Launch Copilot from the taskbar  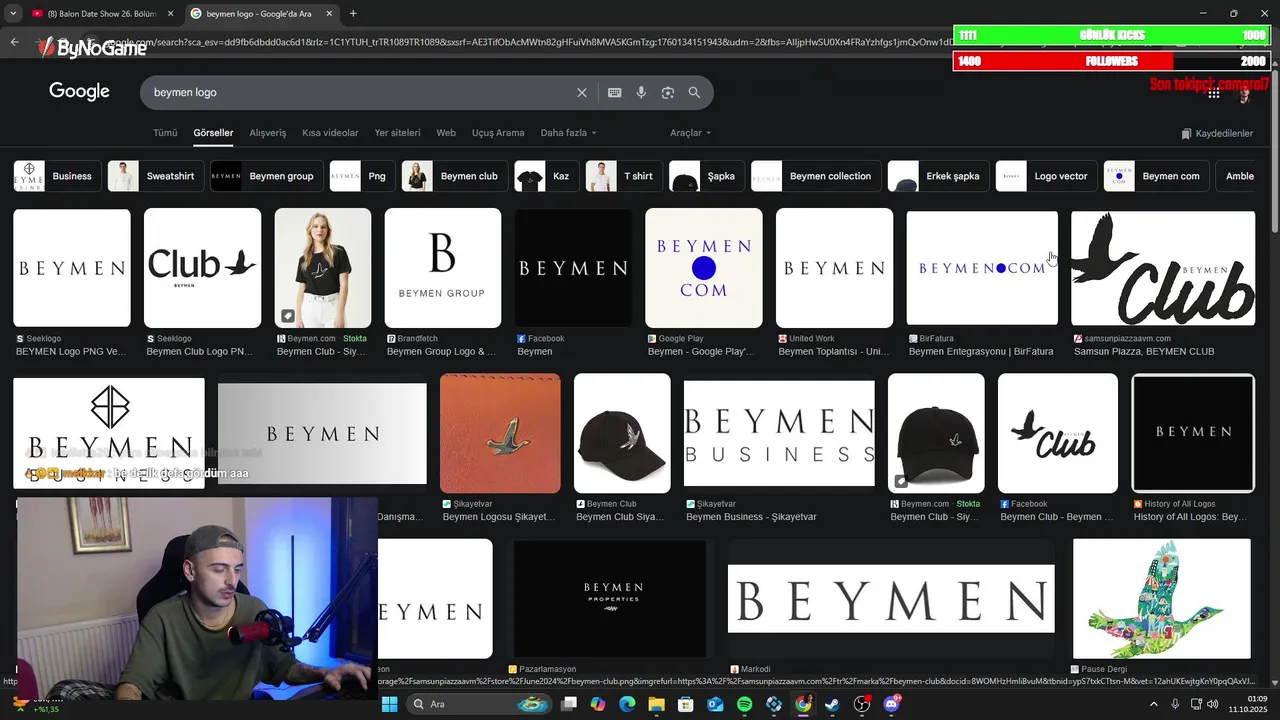click(x=598, y=704)
